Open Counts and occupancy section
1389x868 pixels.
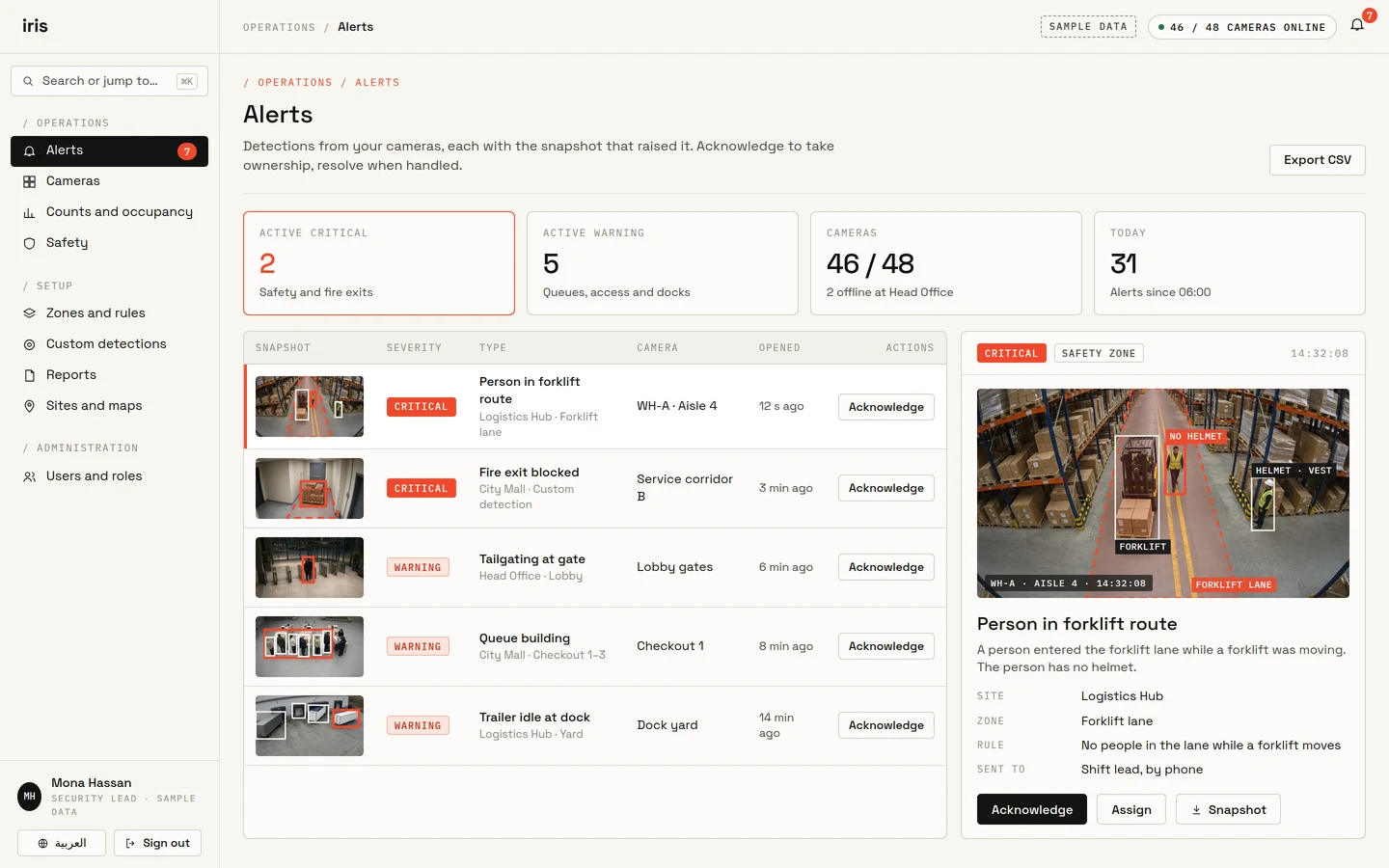tap(109, 212)
